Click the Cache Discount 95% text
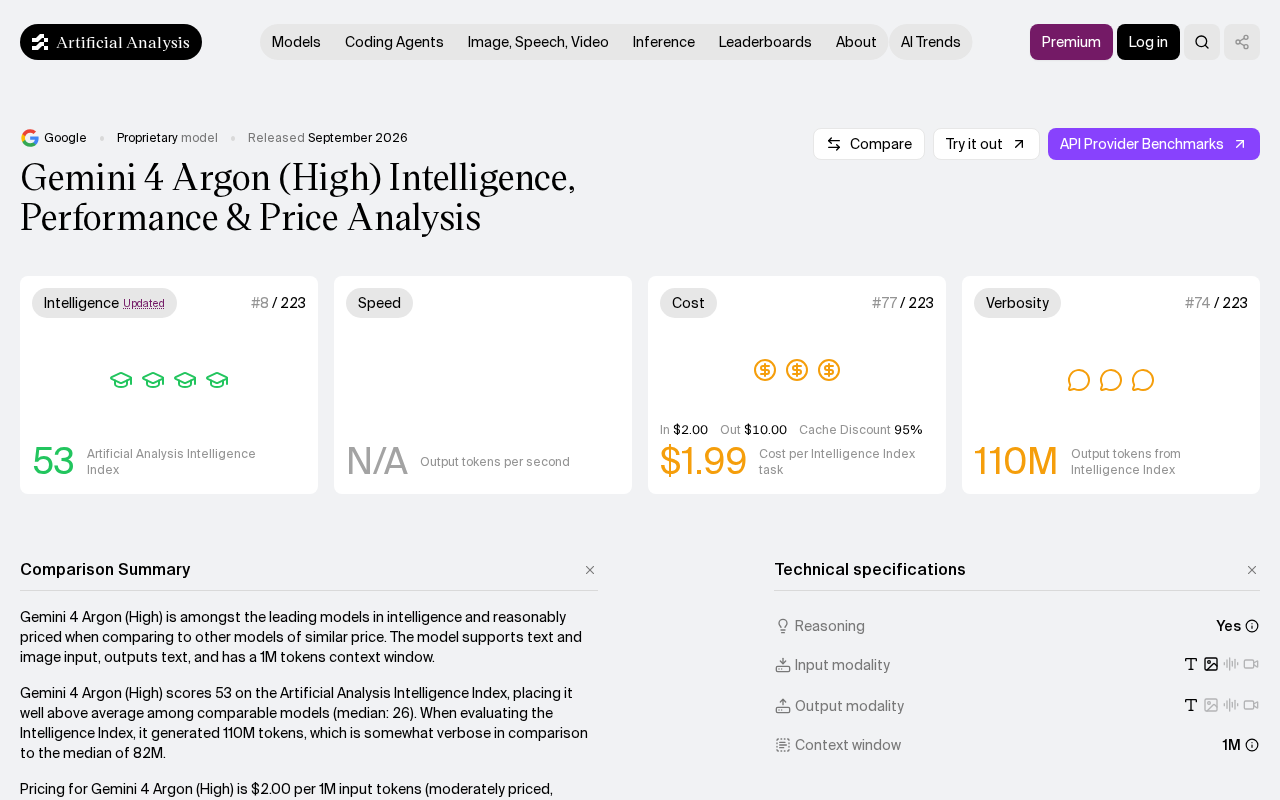Viewport: 1280px width, 800px height. (x=861, y=430)
